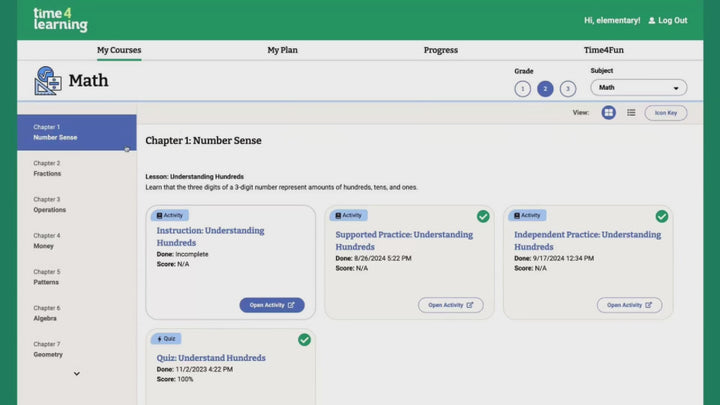The image size is (720, 405).
Task: Click the Log Out user icon
Action: pyautogui.click(x=652, y=21)
